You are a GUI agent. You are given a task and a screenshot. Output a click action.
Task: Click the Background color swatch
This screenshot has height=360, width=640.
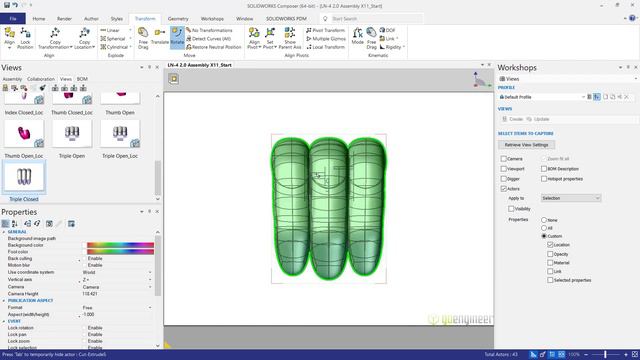(120, 245)
